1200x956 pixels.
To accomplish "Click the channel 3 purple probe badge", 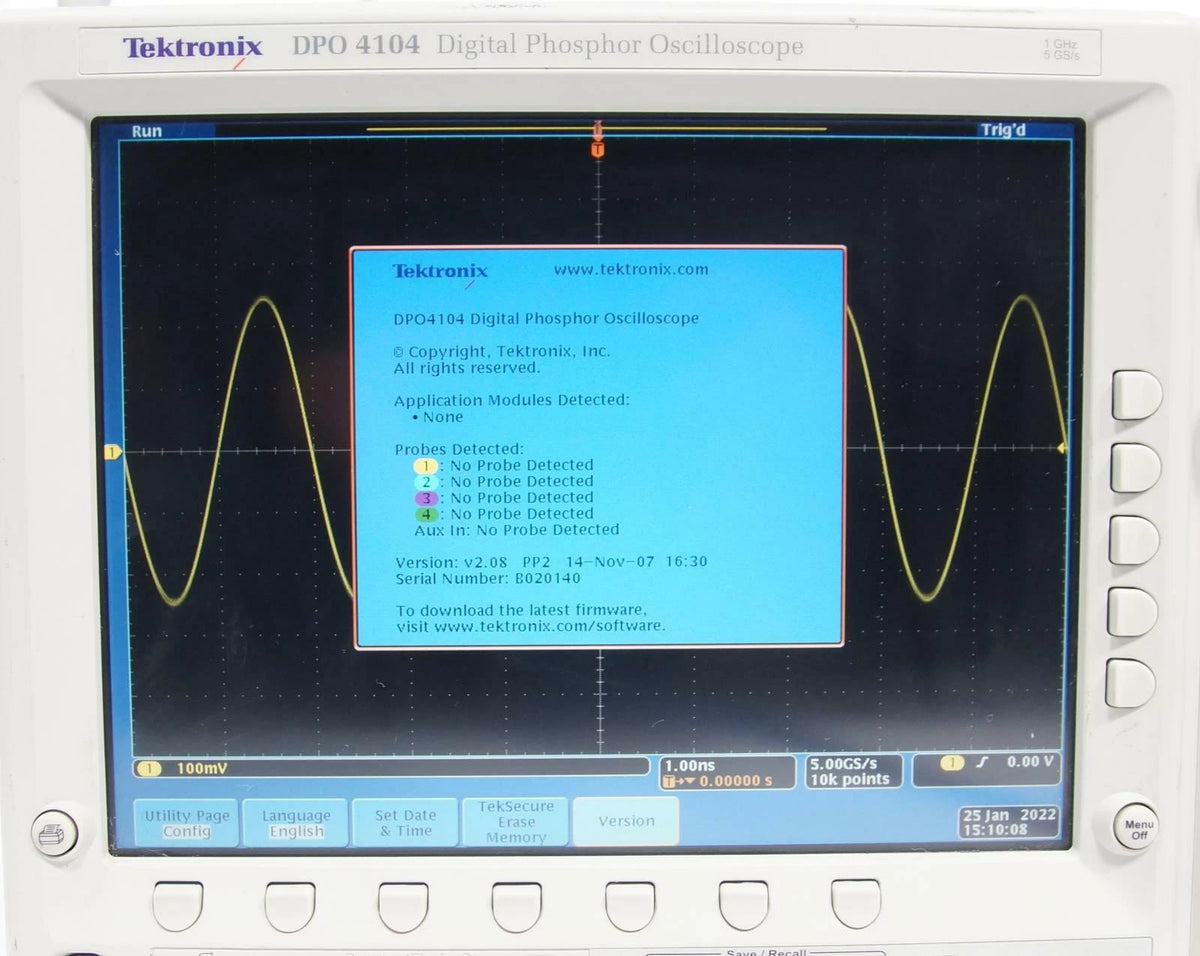I will coord(426,497).
